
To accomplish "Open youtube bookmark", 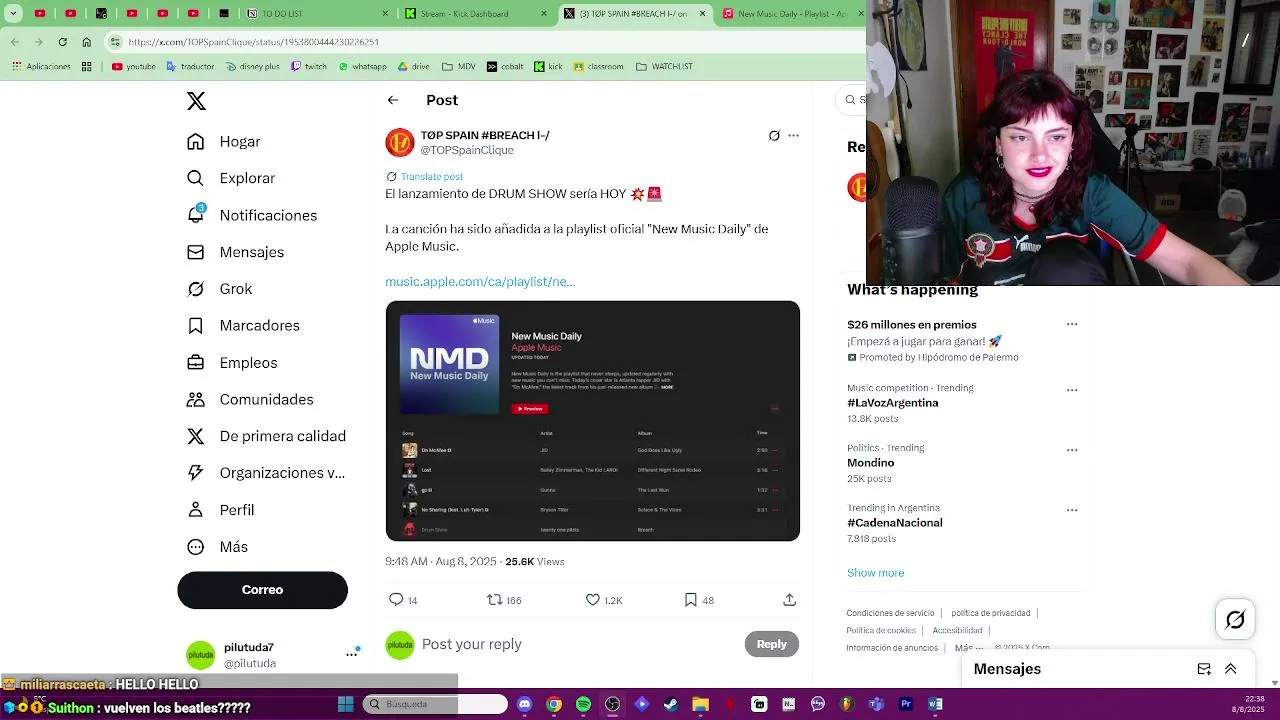I will click(134, 67).
